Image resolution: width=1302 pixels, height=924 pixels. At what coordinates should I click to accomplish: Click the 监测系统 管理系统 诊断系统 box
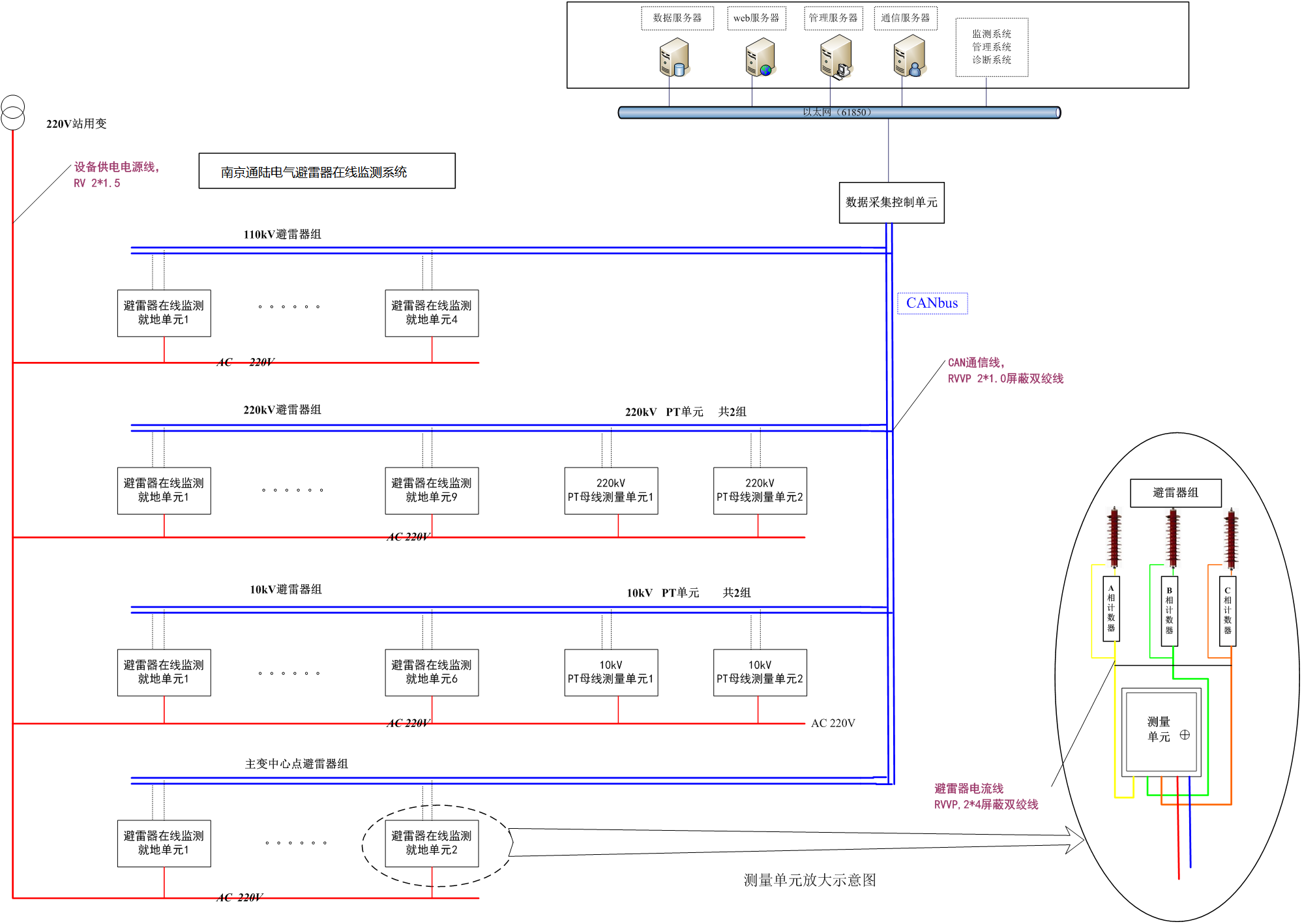[991, 47]
